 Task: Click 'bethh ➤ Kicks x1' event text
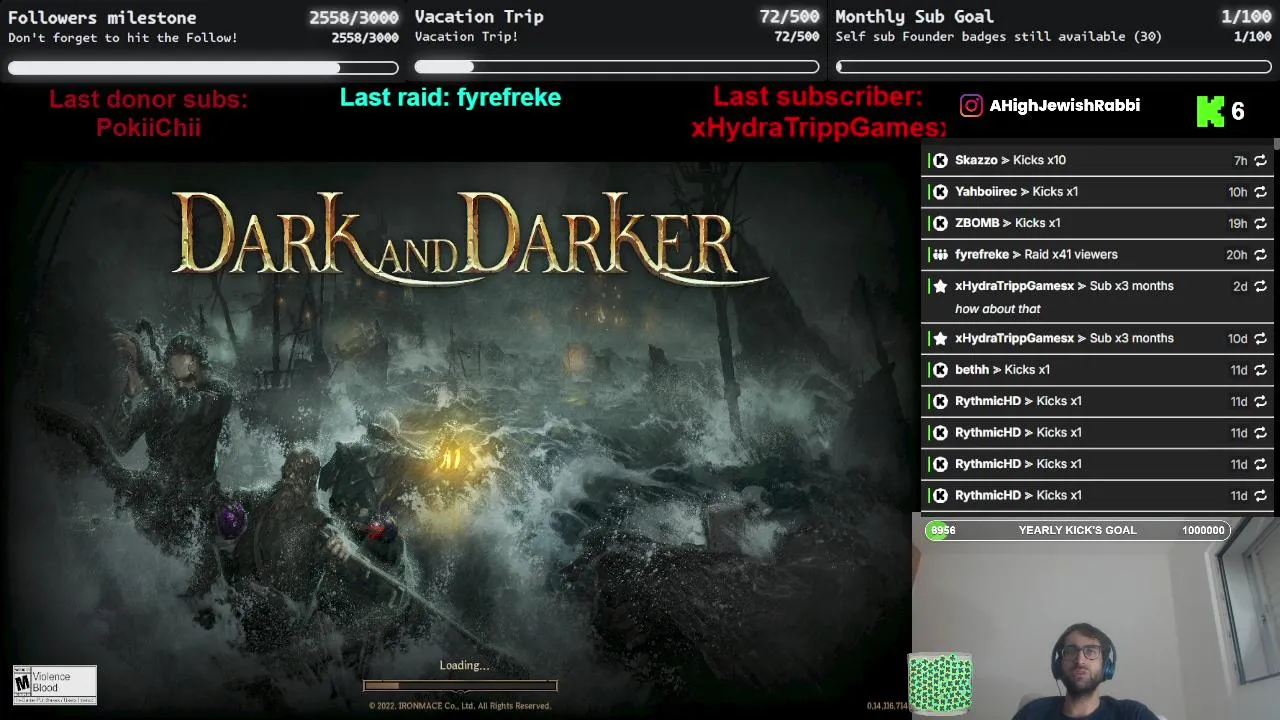[x=1002, y=369]
